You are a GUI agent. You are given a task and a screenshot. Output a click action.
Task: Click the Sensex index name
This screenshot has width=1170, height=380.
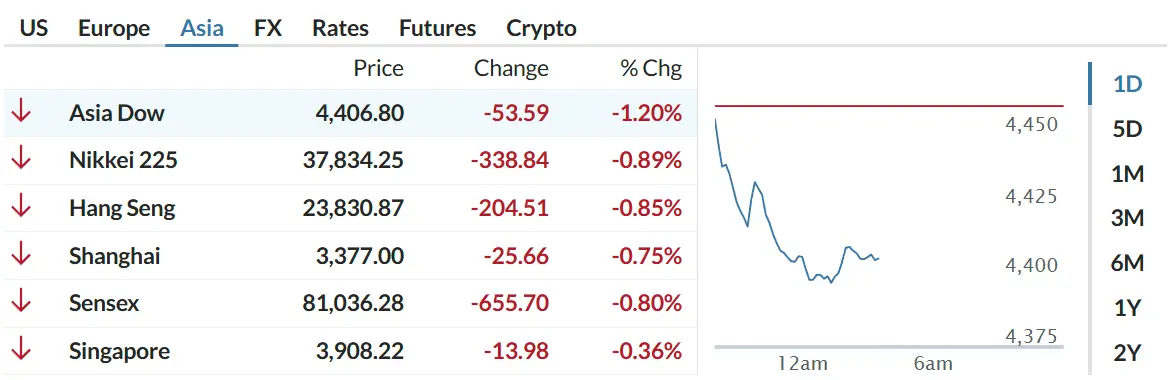(x=104, y=303)
